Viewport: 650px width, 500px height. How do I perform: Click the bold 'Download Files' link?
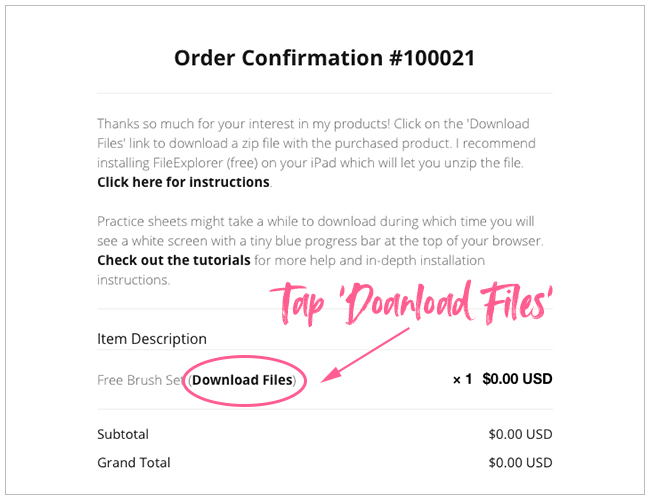[x=243, y=380]
